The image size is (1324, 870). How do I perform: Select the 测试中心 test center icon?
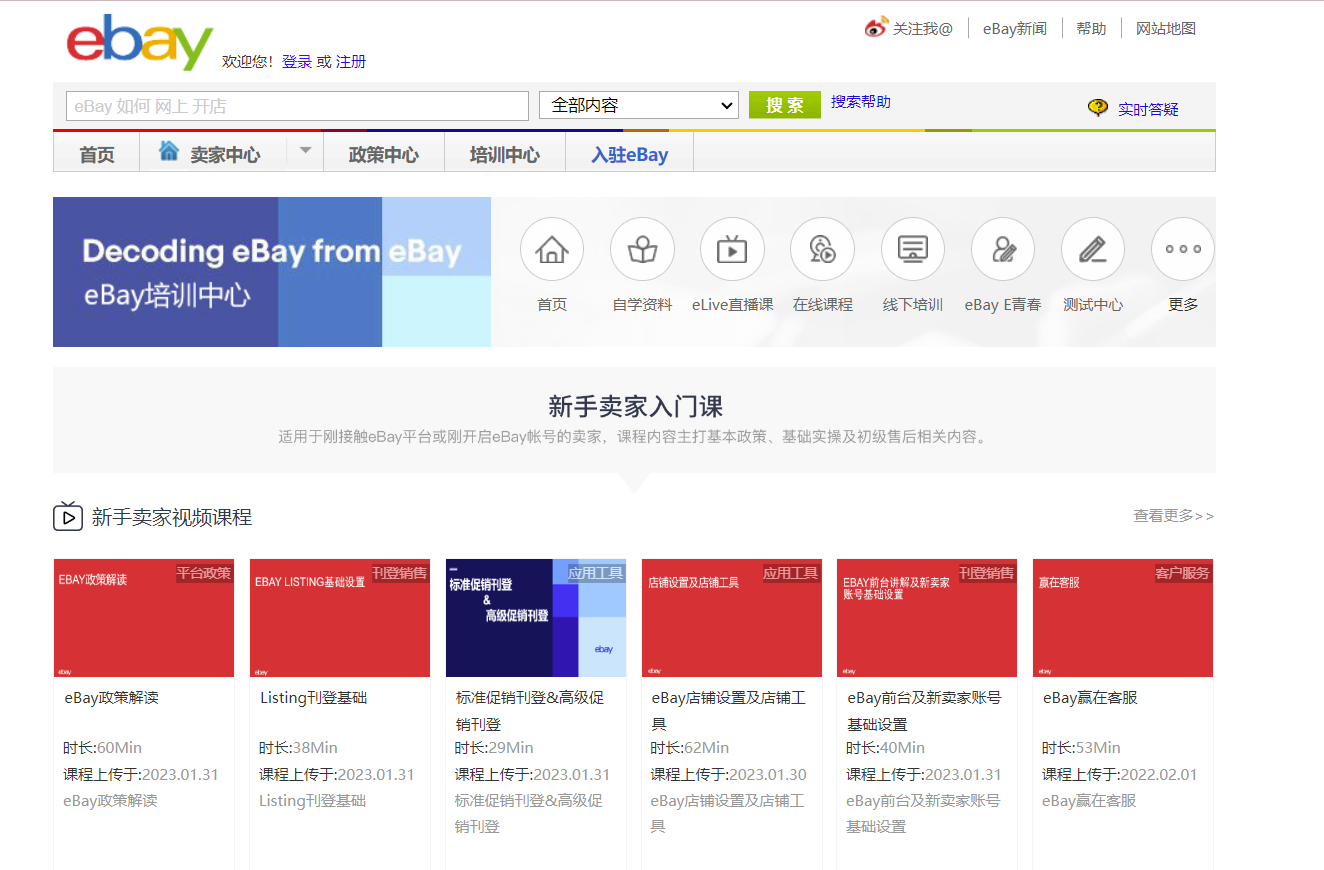tap(1092, 249)
